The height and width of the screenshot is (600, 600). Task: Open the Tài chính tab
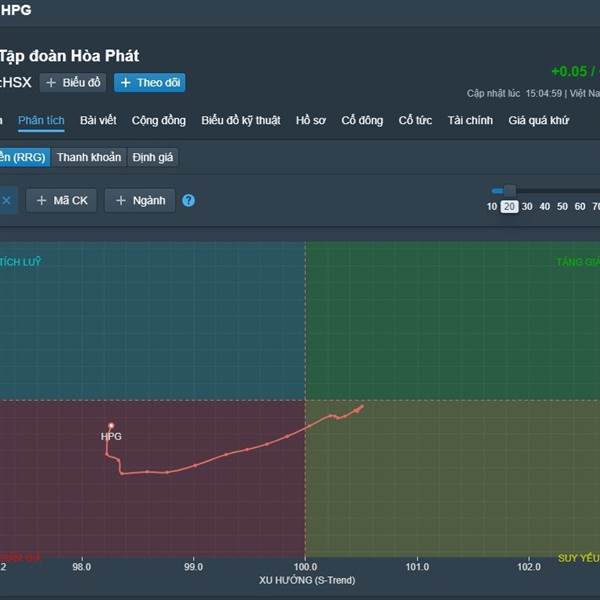point(470,121)
